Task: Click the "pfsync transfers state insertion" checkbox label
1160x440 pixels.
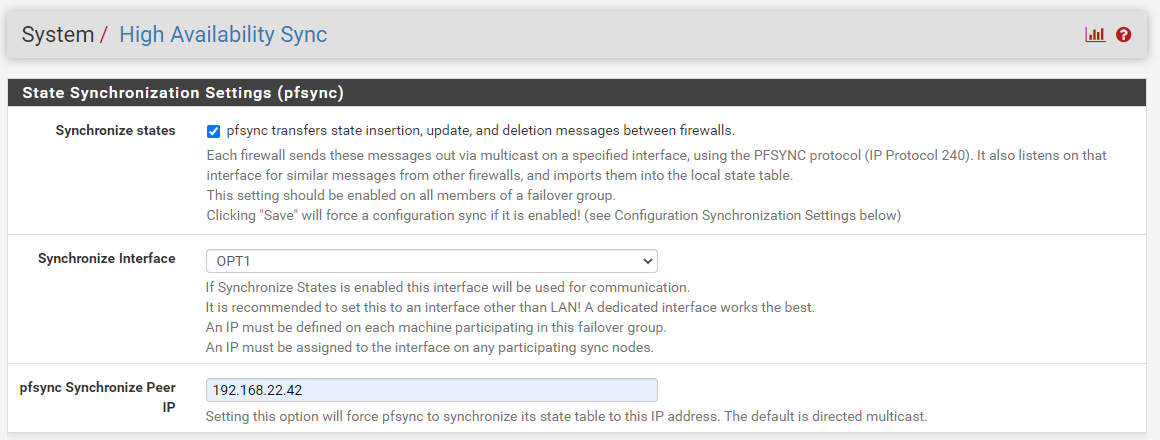Action: pyautogui.click(x=481, y=131)
